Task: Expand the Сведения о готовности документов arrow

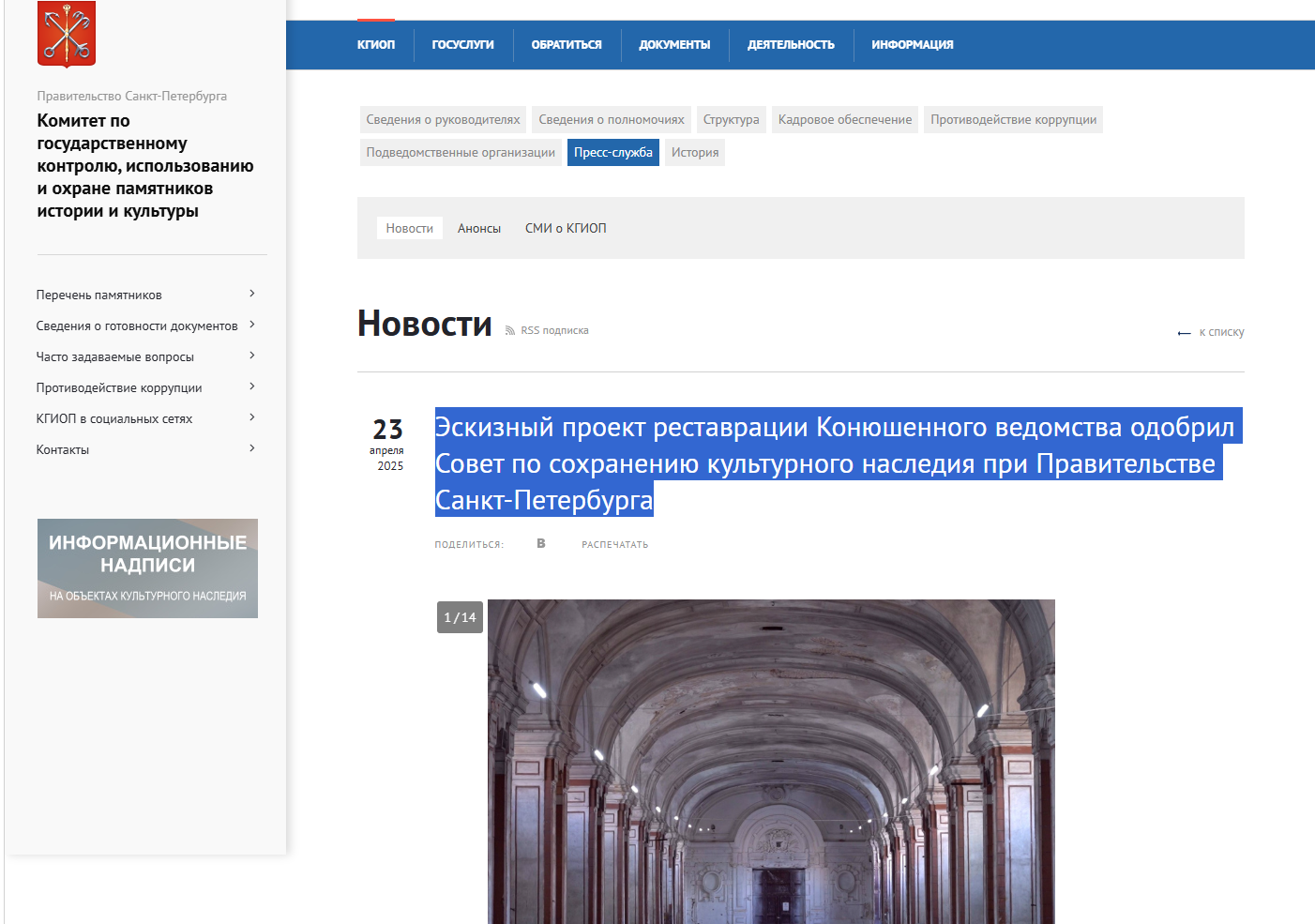Action: (x=252, y=325)
